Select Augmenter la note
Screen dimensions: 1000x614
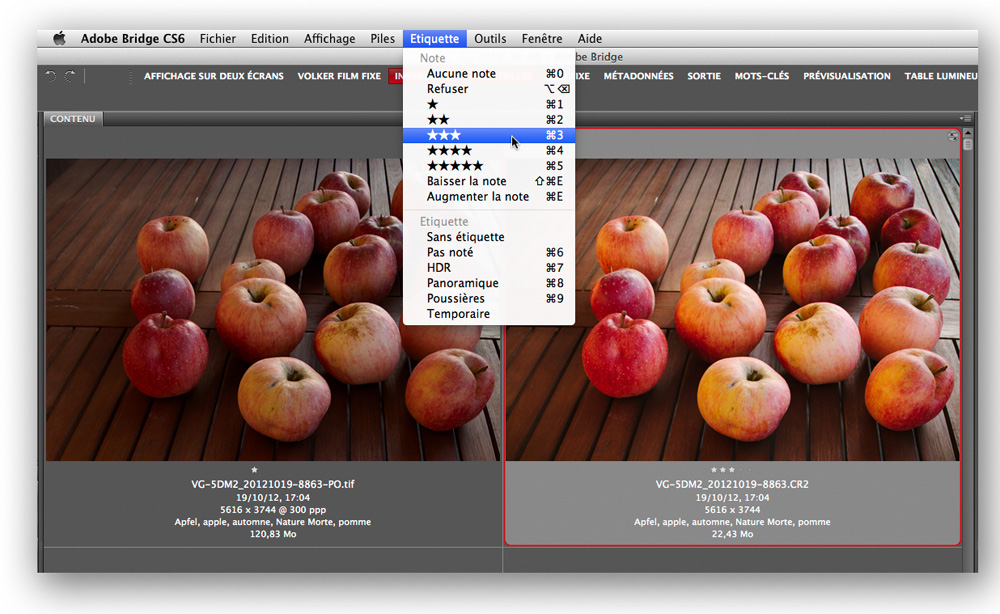[x=489, y=196]
